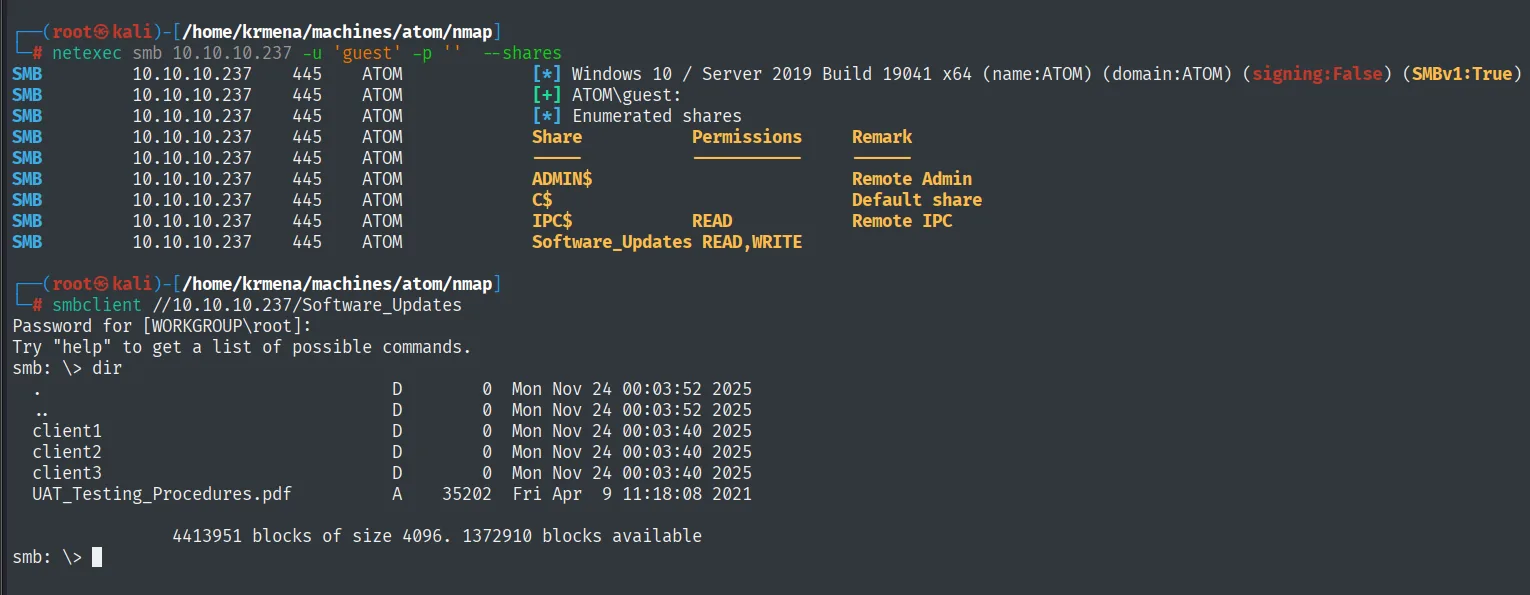Select the '//10.10.10.237/Software_Updates' path argument
Viewport: 1530px width, 595px height.
(x=307, y=305)
